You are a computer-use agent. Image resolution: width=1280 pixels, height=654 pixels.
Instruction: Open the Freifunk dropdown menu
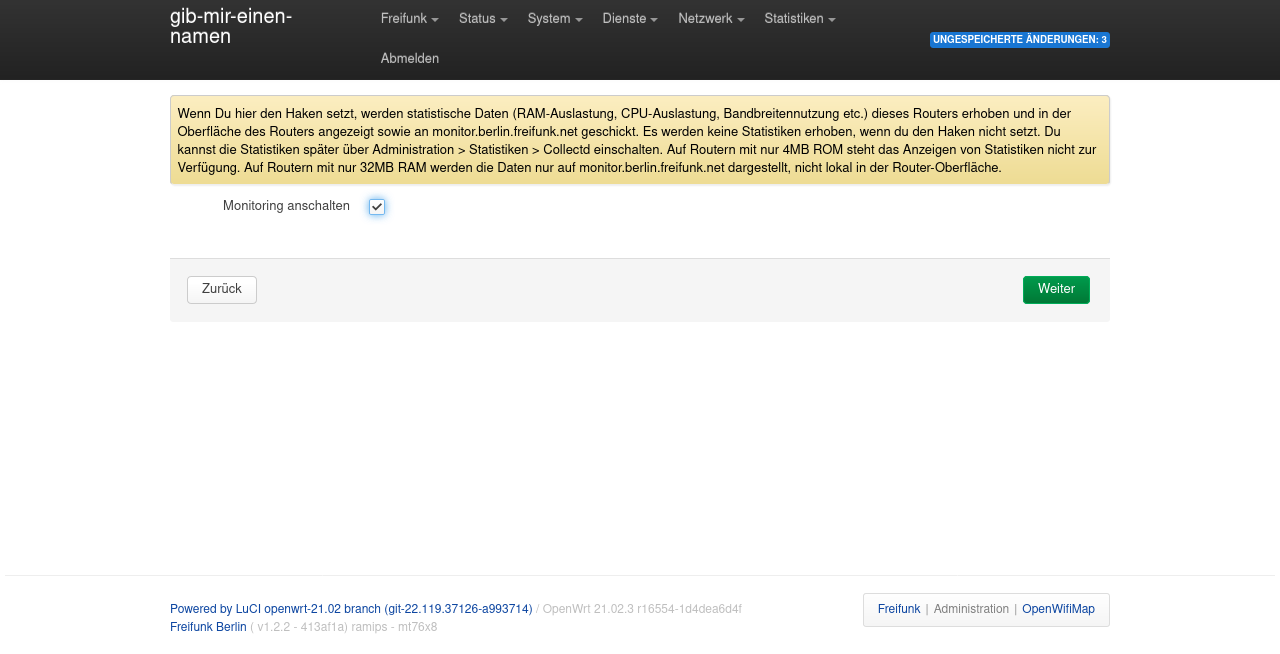pos(409,19)
